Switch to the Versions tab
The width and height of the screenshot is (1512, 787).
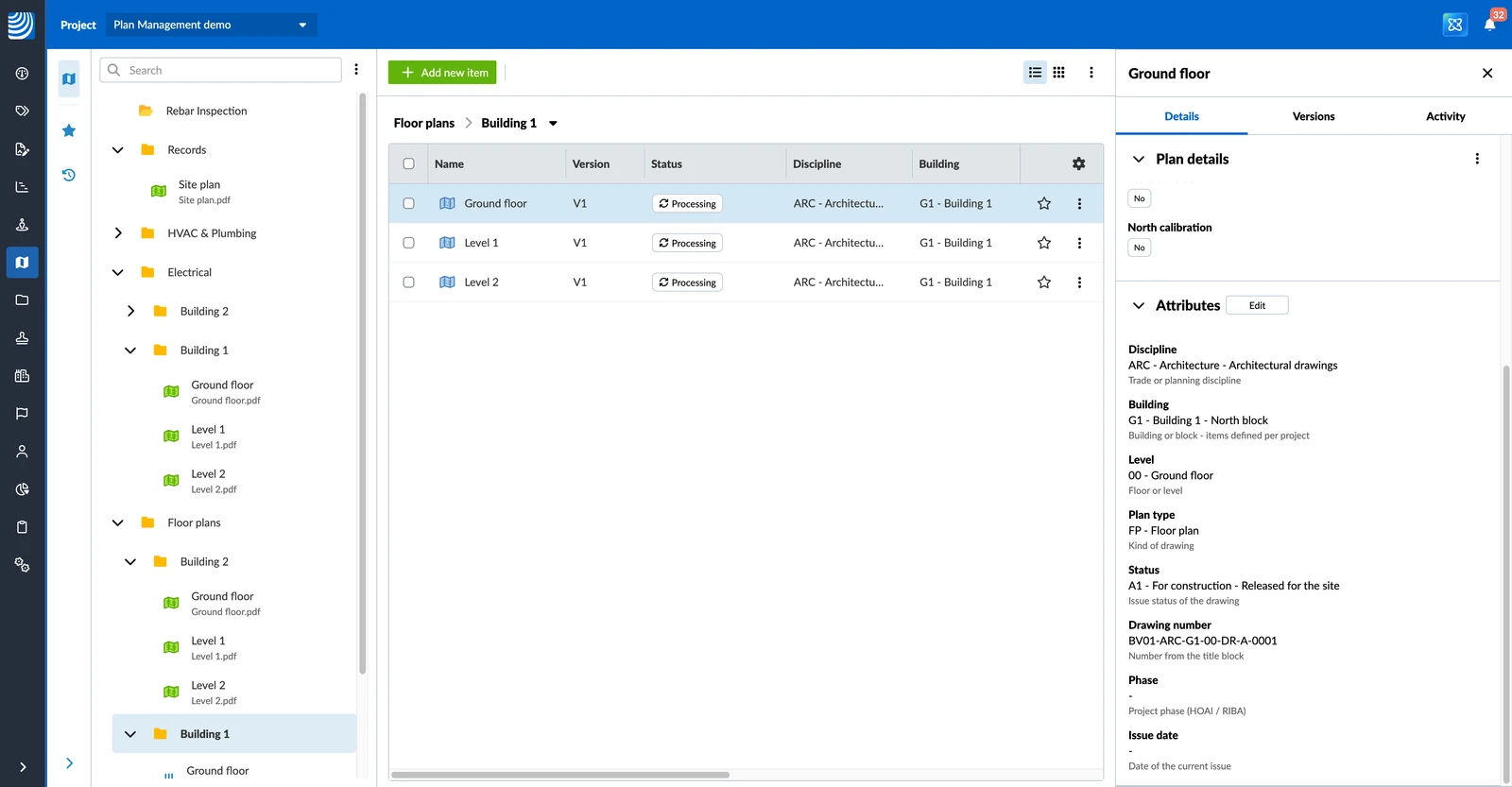click(x=1314, y=117)
